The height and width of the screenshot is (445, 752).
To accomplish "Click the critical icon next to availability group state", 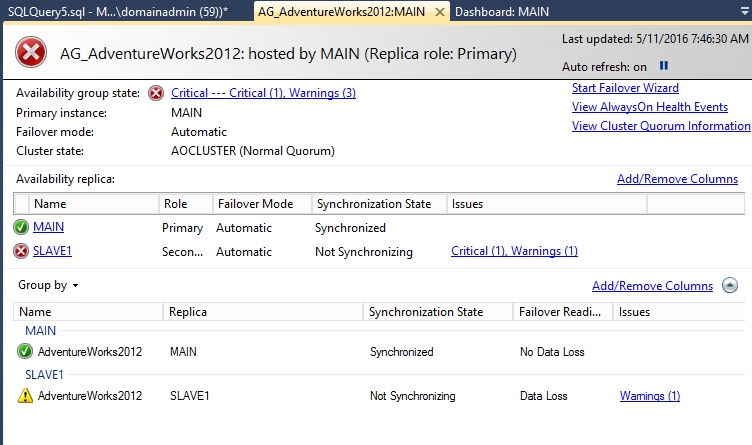I will click(x=156, y=93).
